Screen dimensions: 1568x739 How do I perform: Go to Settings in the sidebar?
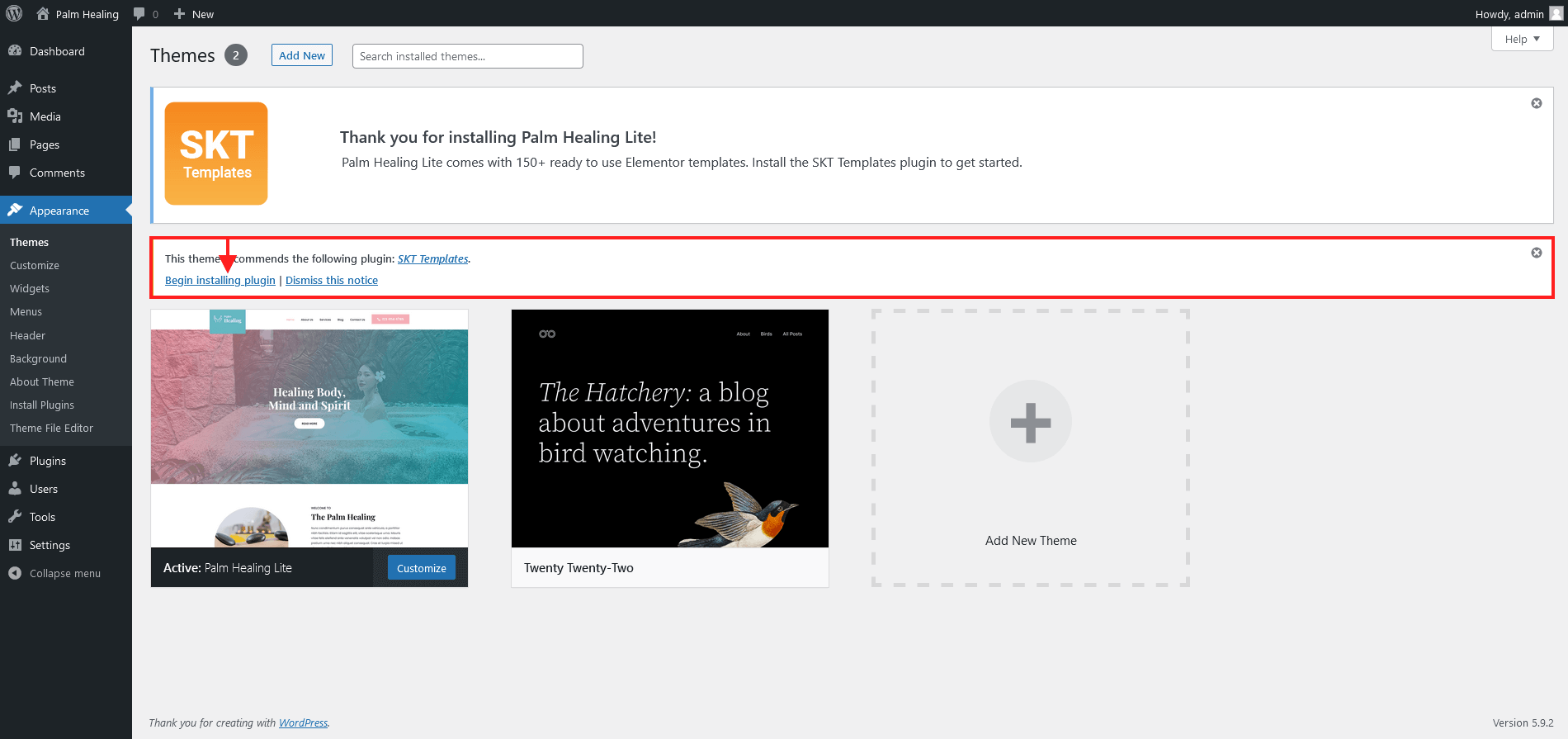(x=50, y=545)
